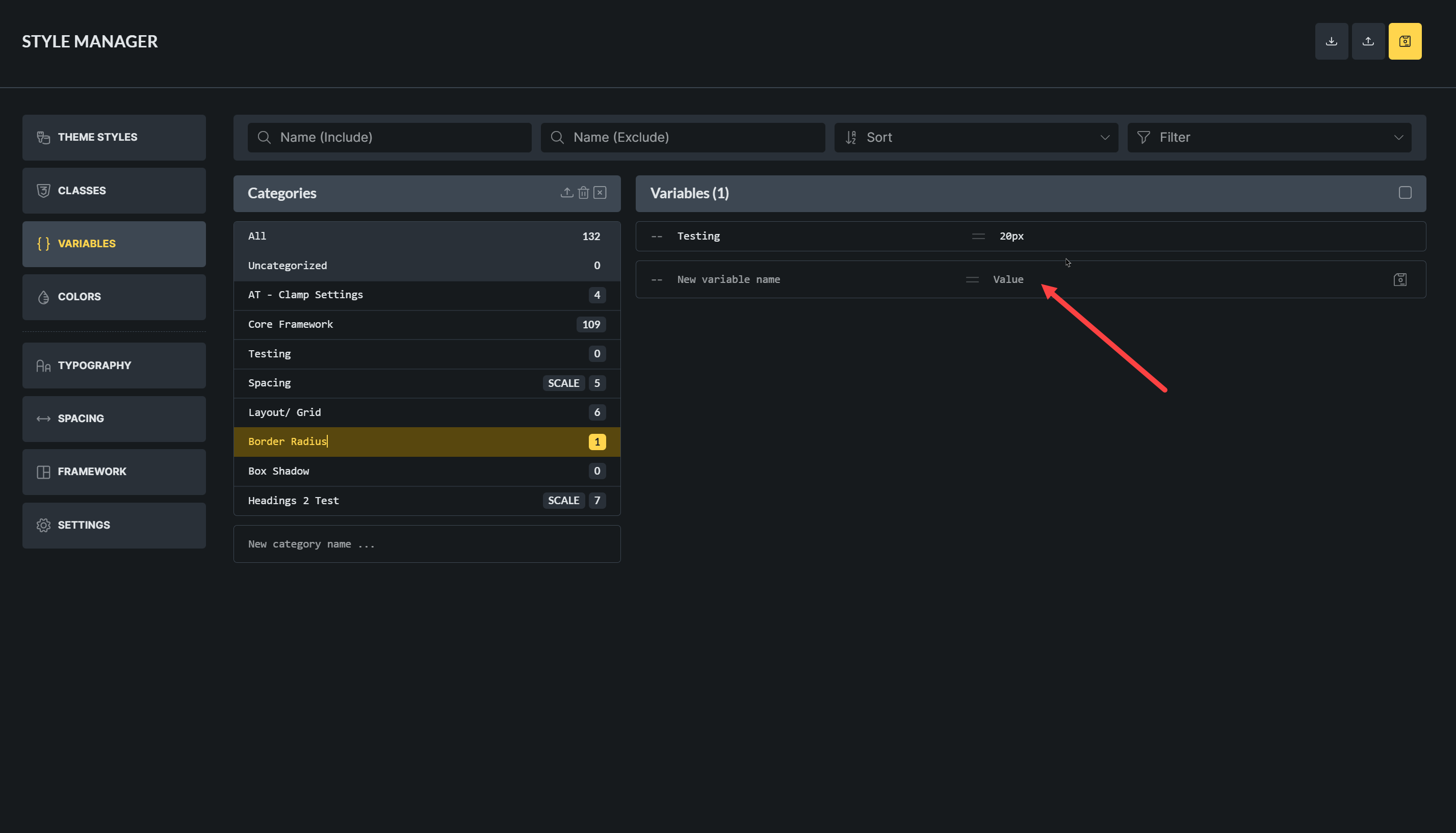Screen dimensions: 1456x833
Task: Click the download icon in top-right header
Action: 1331,41
